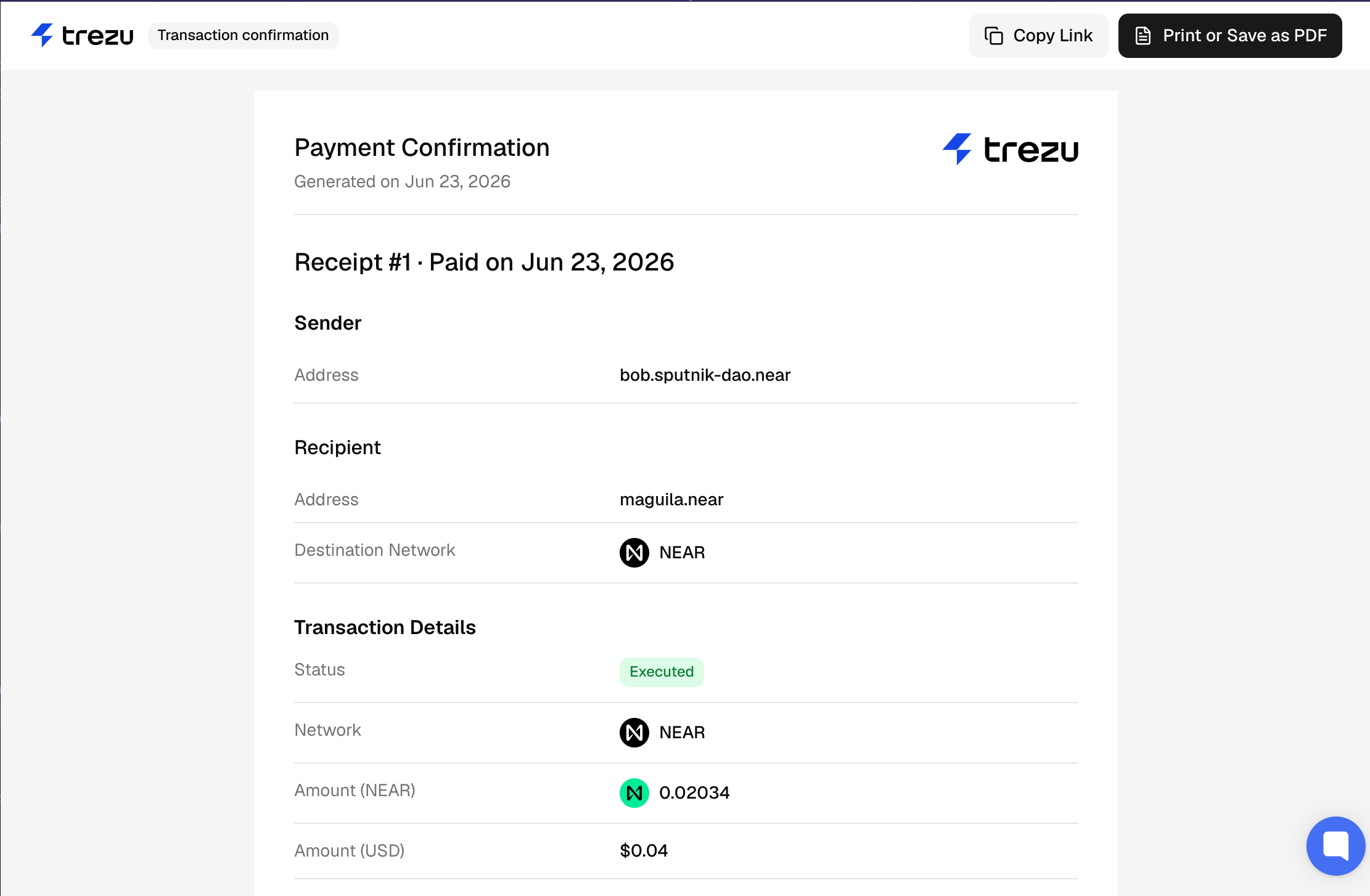Click NEAR text in Destination Network row
The image size is (1370, 896).
coord(682,553)
